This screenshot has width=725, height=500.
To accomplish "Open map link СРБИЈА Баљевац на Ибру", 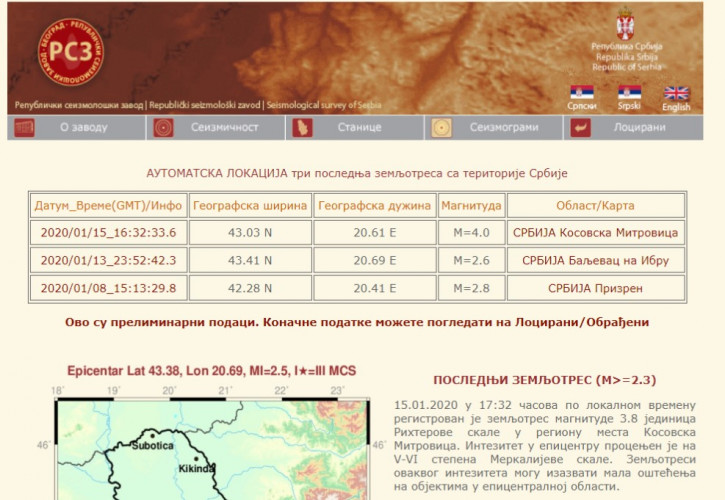I will [x=596, y=260].
